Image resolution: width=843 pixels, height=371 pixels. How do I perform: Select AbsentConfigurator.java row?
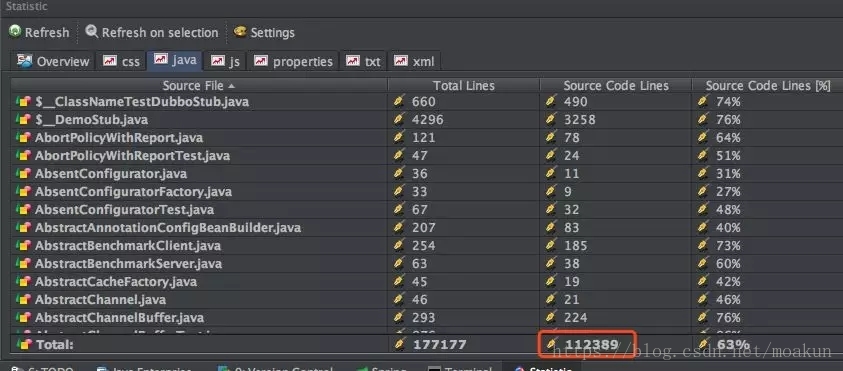[x=427, y=174]
